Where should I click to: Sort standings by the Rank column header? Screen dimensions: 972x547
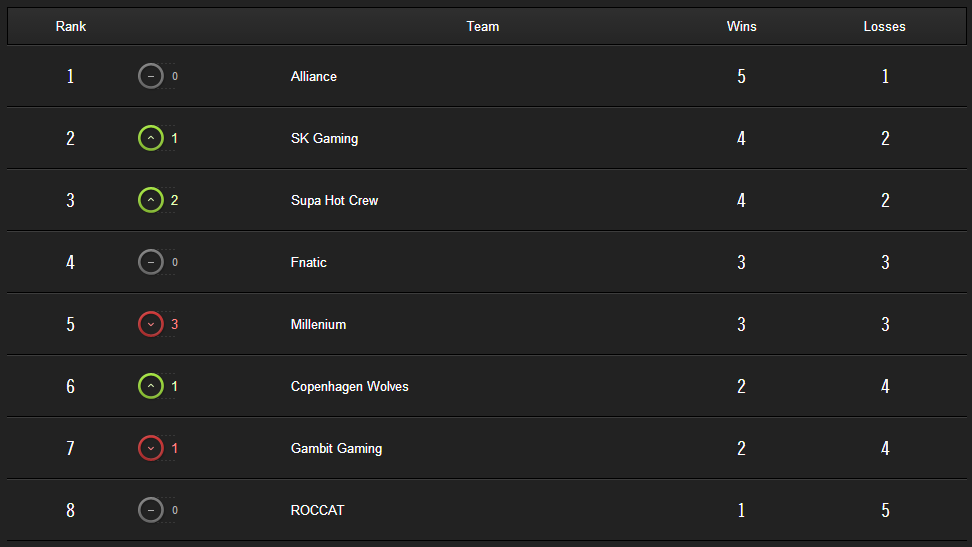point(71,27)
